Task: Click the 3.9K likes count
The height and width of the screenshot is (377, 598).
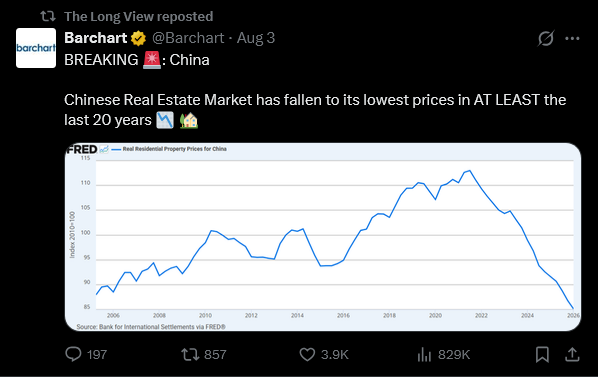Action: 334,355
